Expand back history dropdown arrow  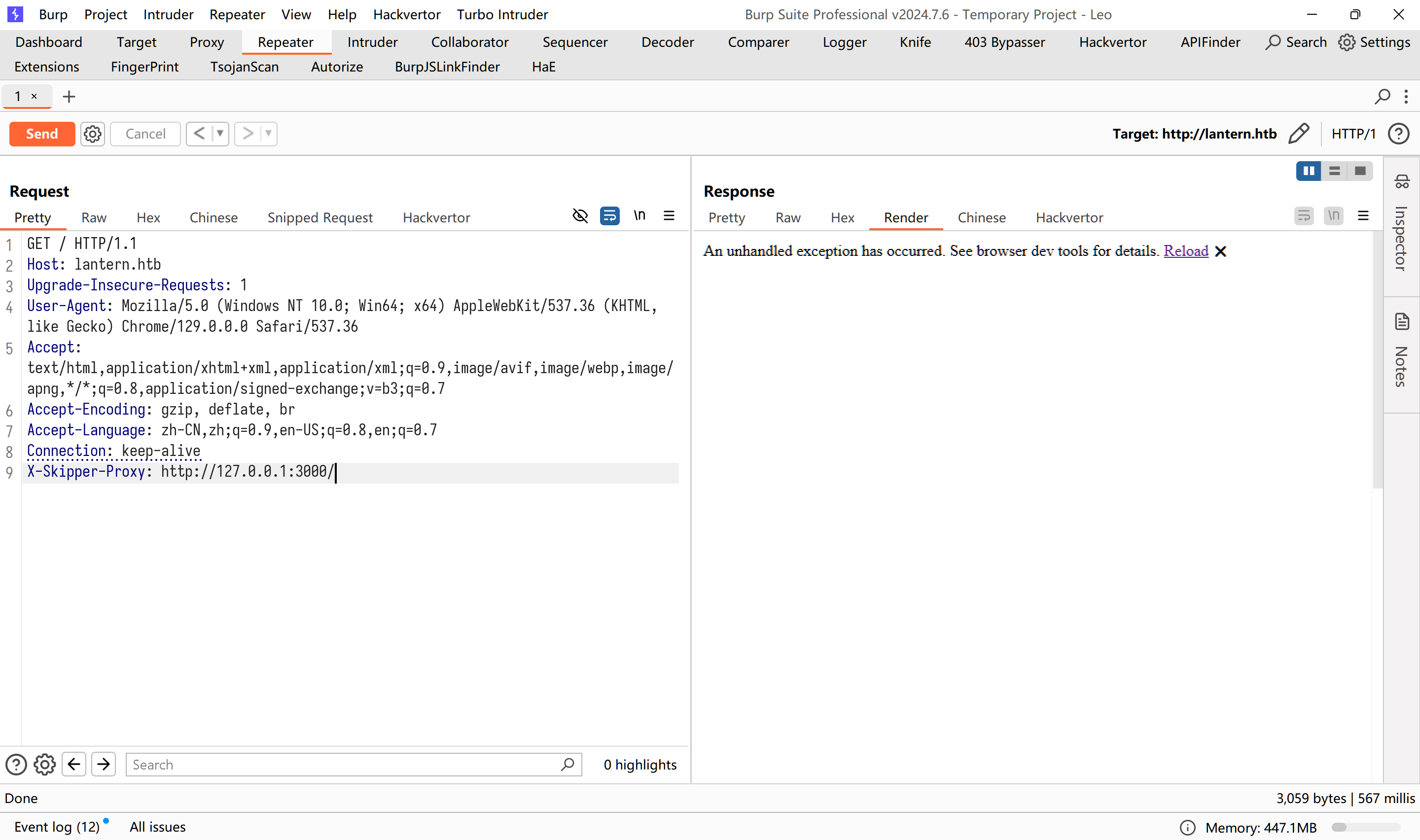[x=220, y=134]
